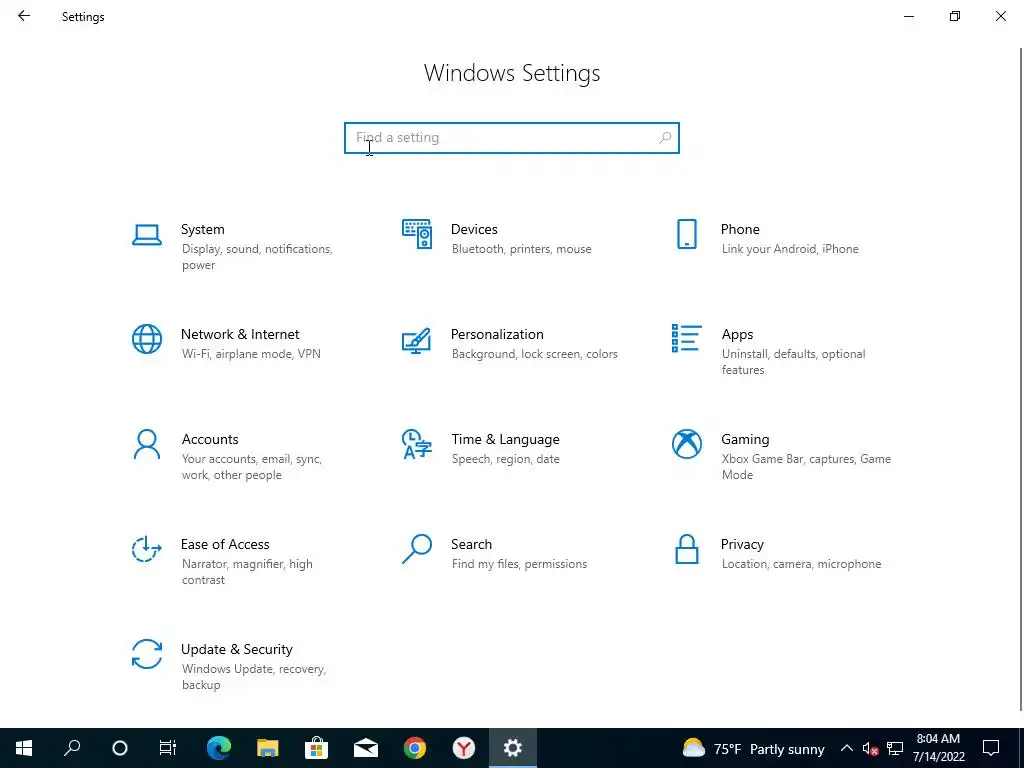Click "Speech, region, date" text
Viewport: 1024px width, 768px height.
coord(505,459)
